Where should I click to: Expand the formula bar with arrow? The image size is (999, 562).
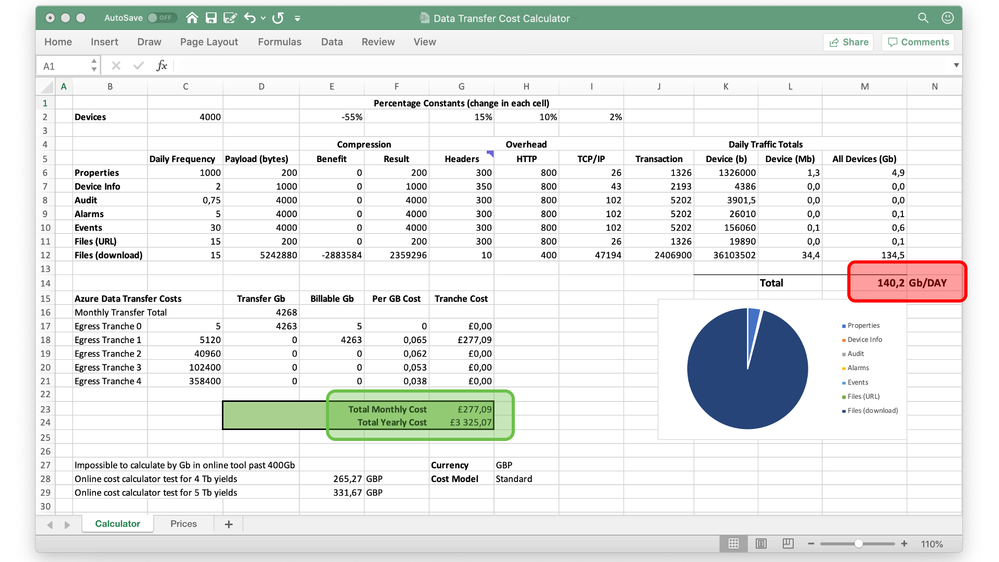[956, 66]
